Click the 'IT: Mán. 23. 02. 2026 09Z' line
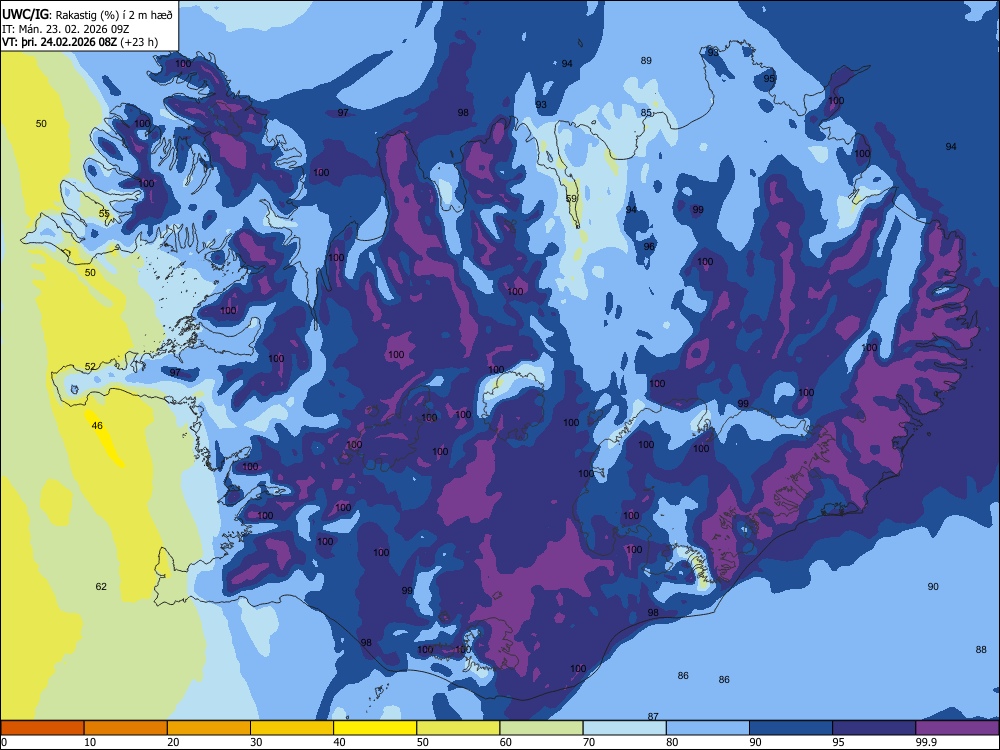 point(66,29)
